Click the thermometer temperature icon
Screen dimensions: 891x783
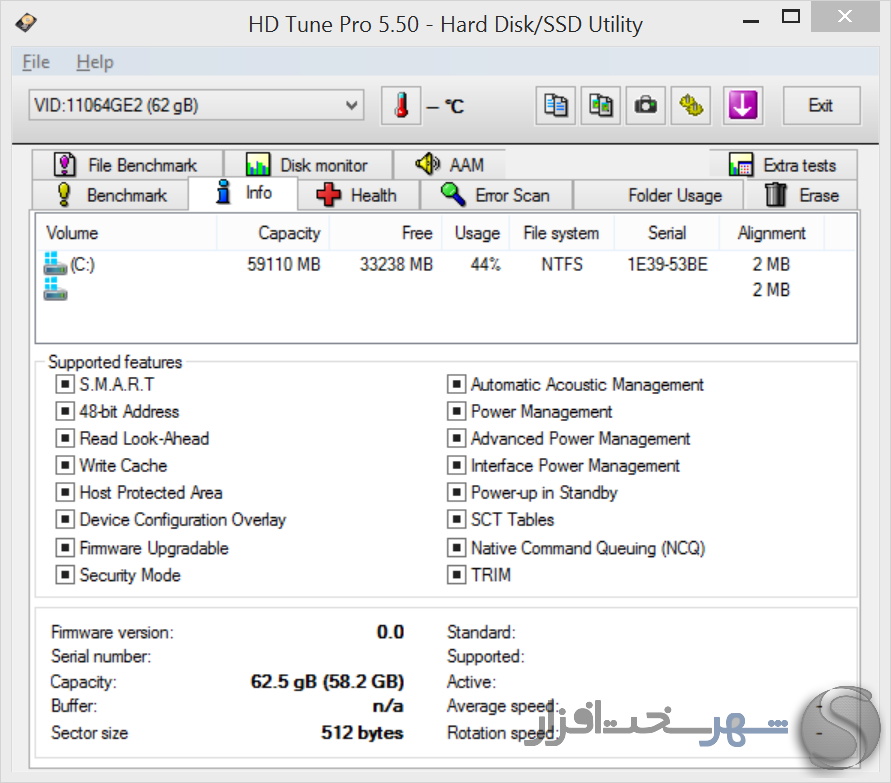401,106
